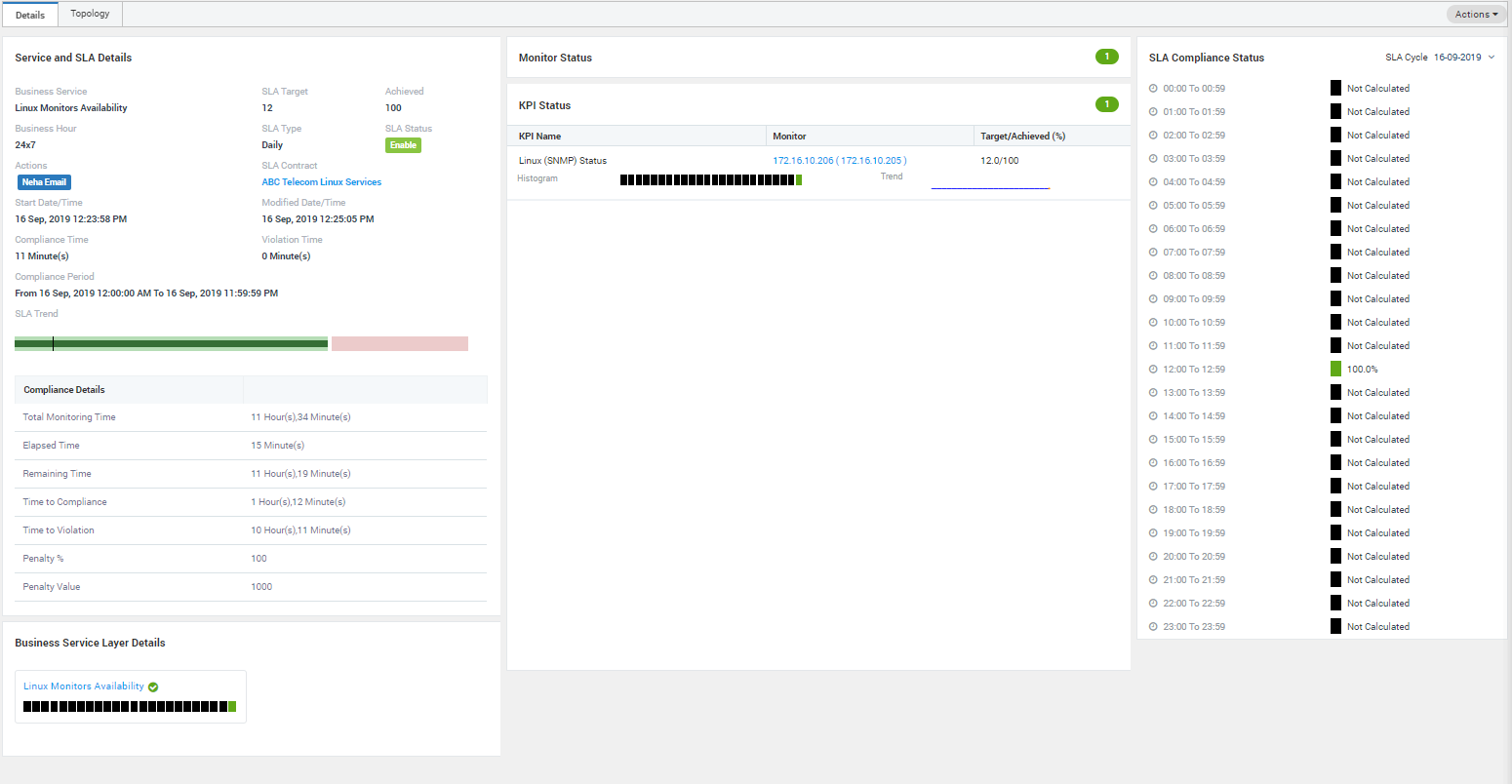1512x784 pixels.
Task: Select the Elapsed Time row
Action: tap(251, 446)
